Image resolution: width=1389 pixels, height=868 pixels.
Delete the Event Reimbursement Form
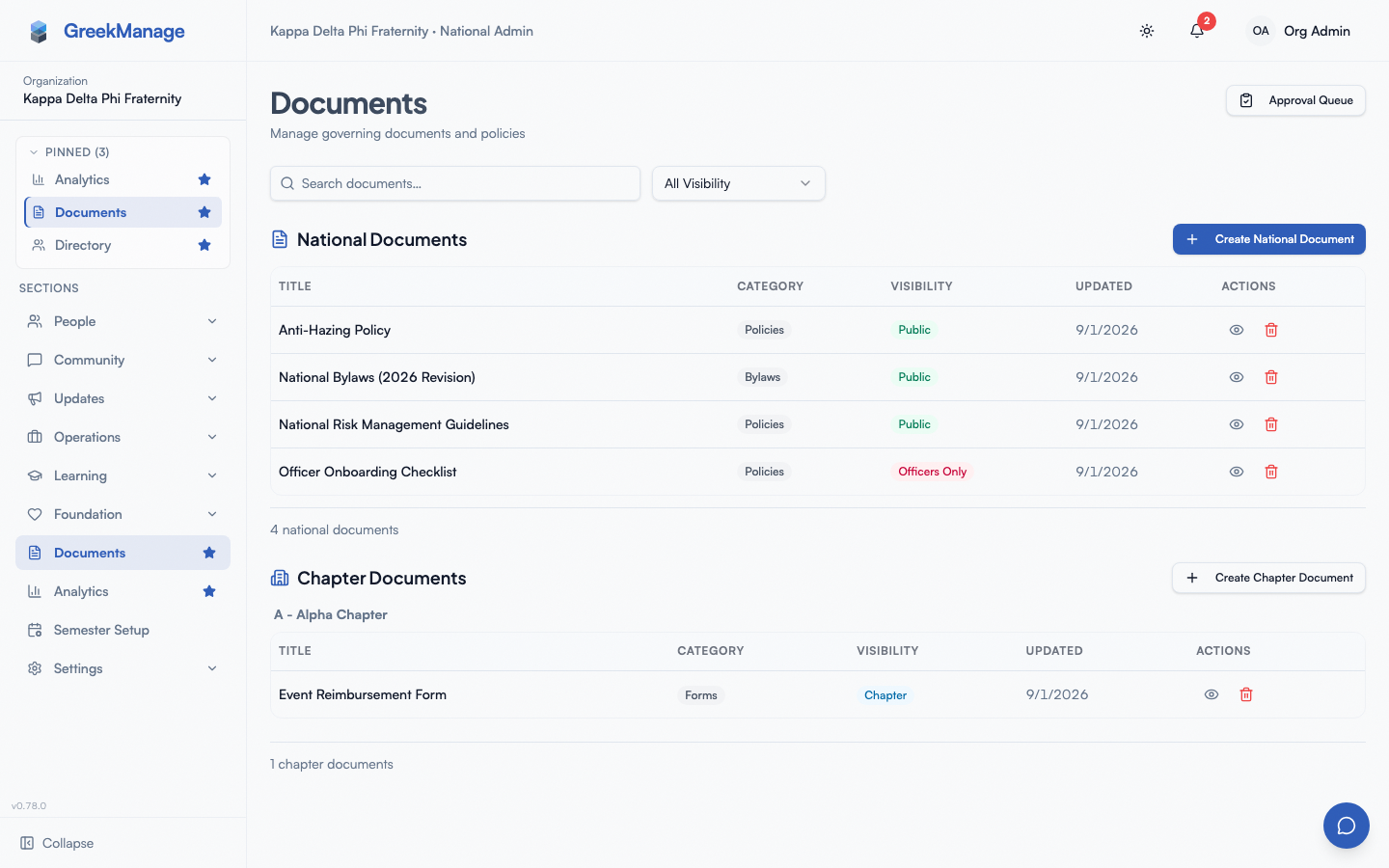(1246, 694)
